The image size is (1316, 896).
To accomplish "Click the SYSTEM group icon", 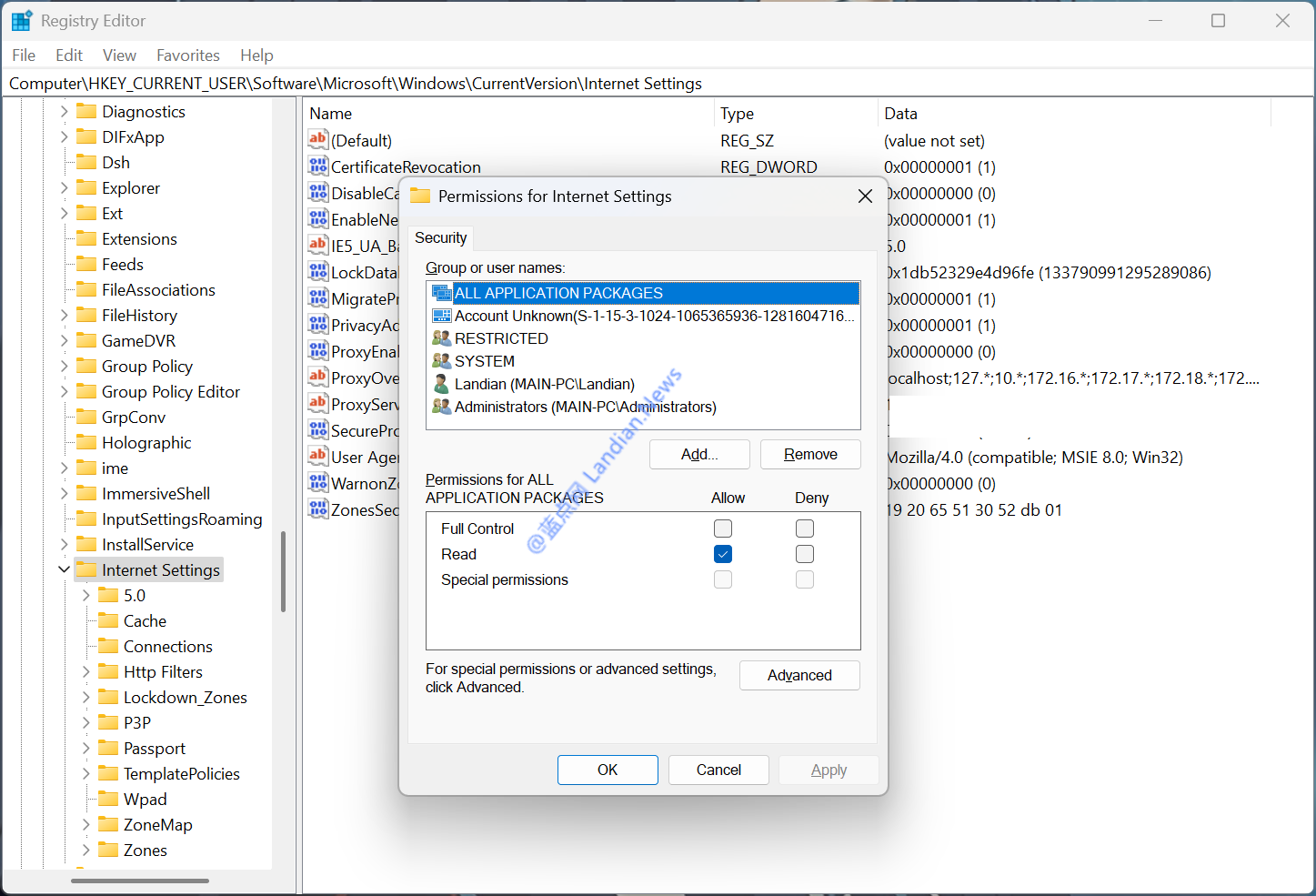I will [x=442, y=361].
